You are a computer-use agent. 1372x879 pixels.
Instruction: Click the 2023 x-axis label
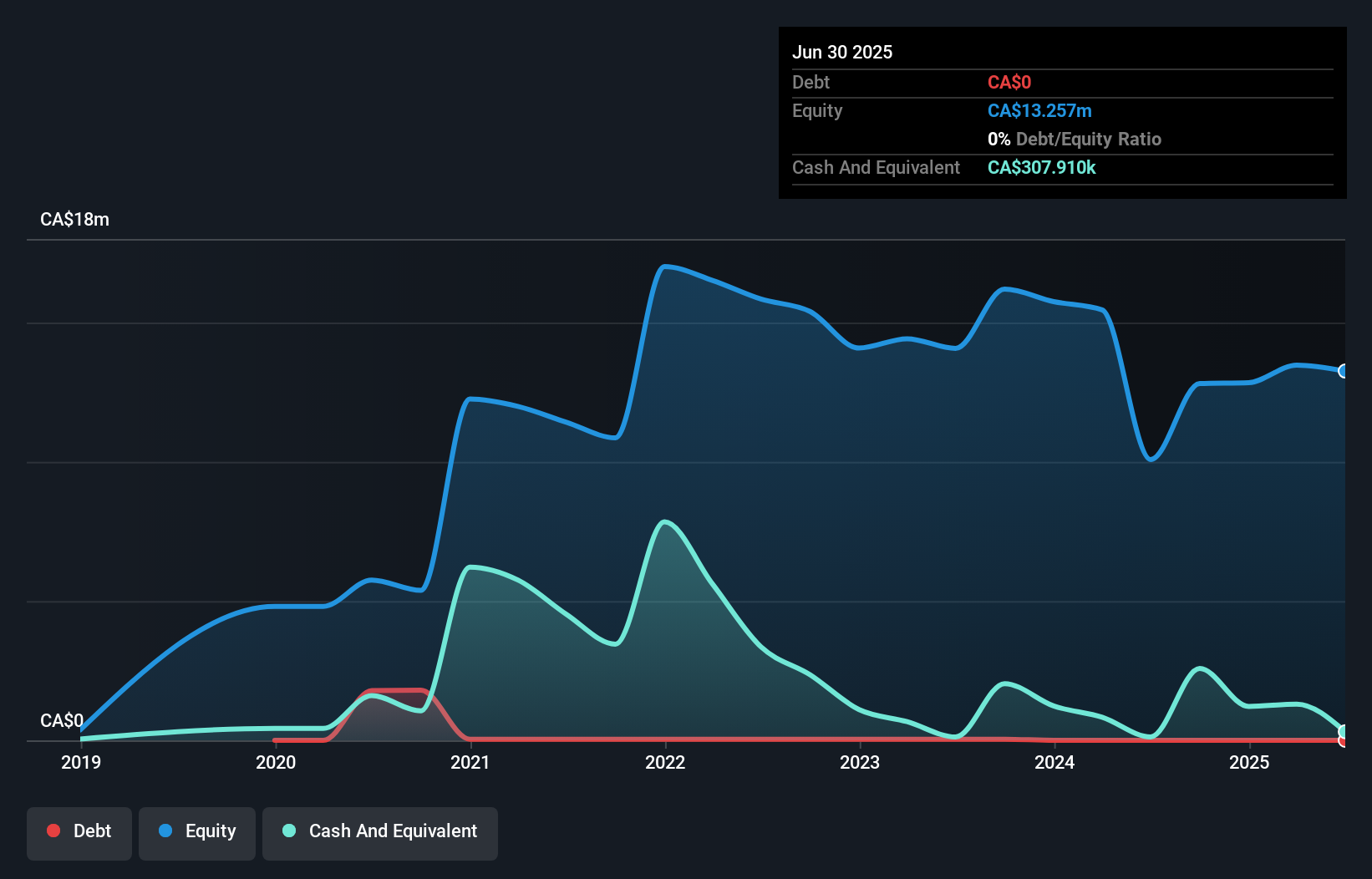point(860,762)
